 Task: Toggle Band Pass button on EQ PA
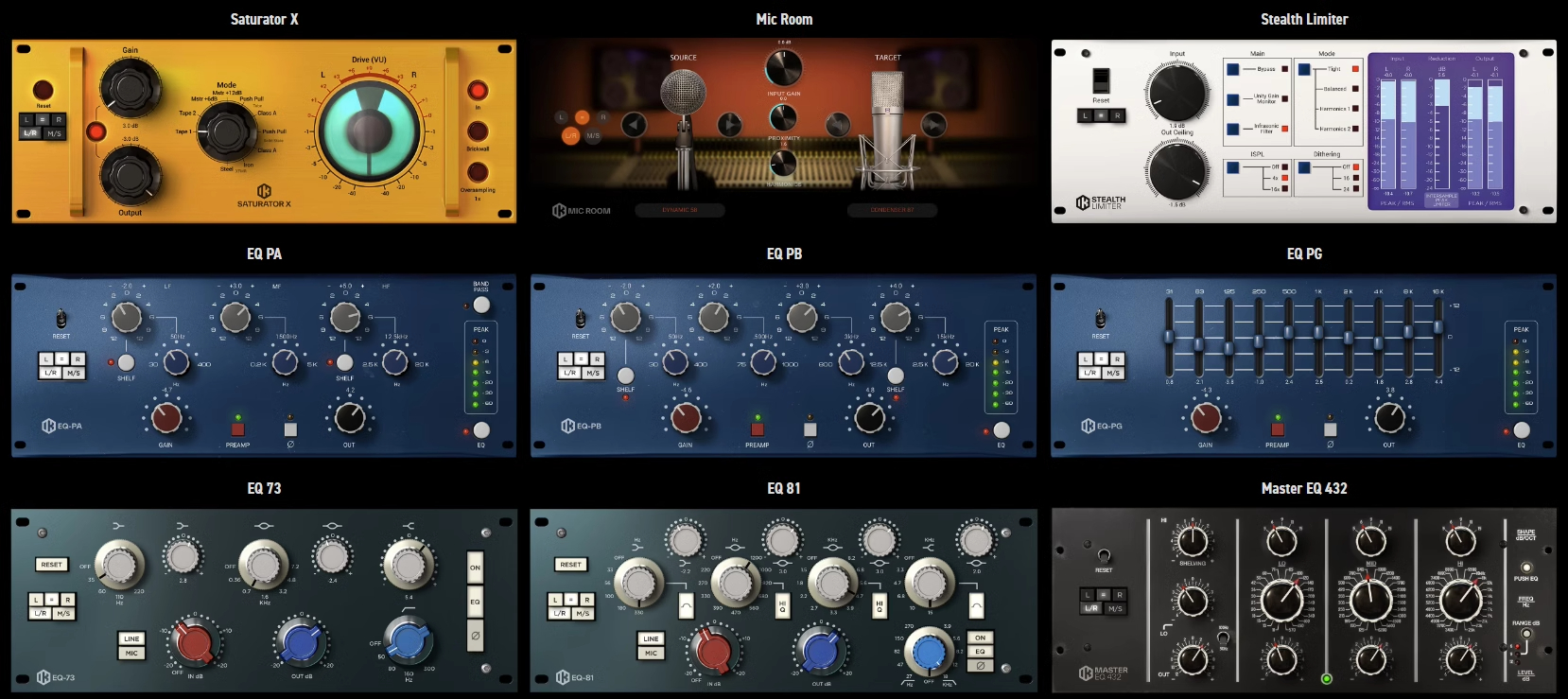coord(481,305)
